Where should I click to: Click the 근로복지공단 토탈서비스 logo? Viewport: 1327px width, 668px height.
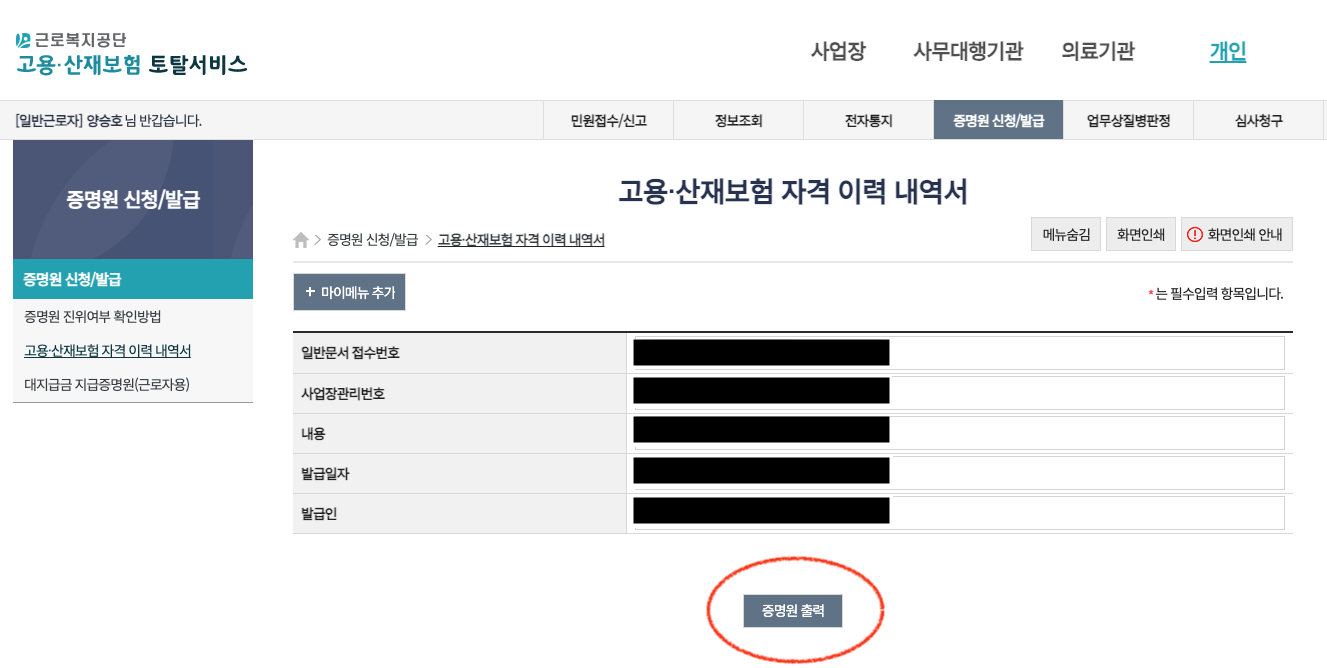point(120,50)
